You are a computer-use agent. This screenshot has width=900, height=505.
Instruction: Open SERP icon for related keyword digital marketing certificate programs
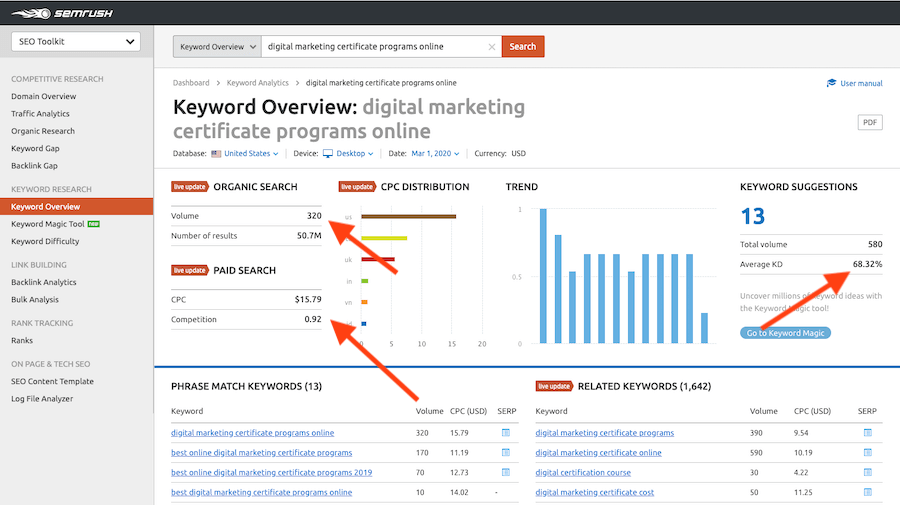point(868,433)
